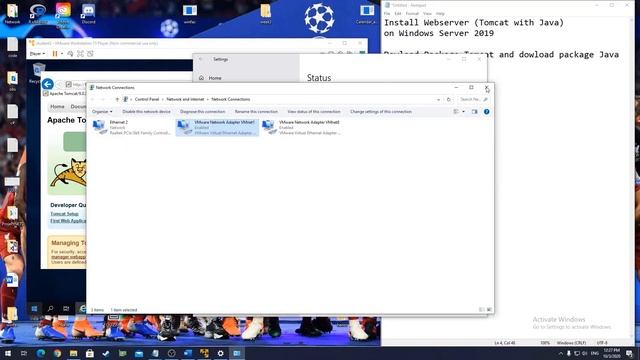Open the Edit menu in Notepad
This screenshot has width=640, height=360.
398,13
